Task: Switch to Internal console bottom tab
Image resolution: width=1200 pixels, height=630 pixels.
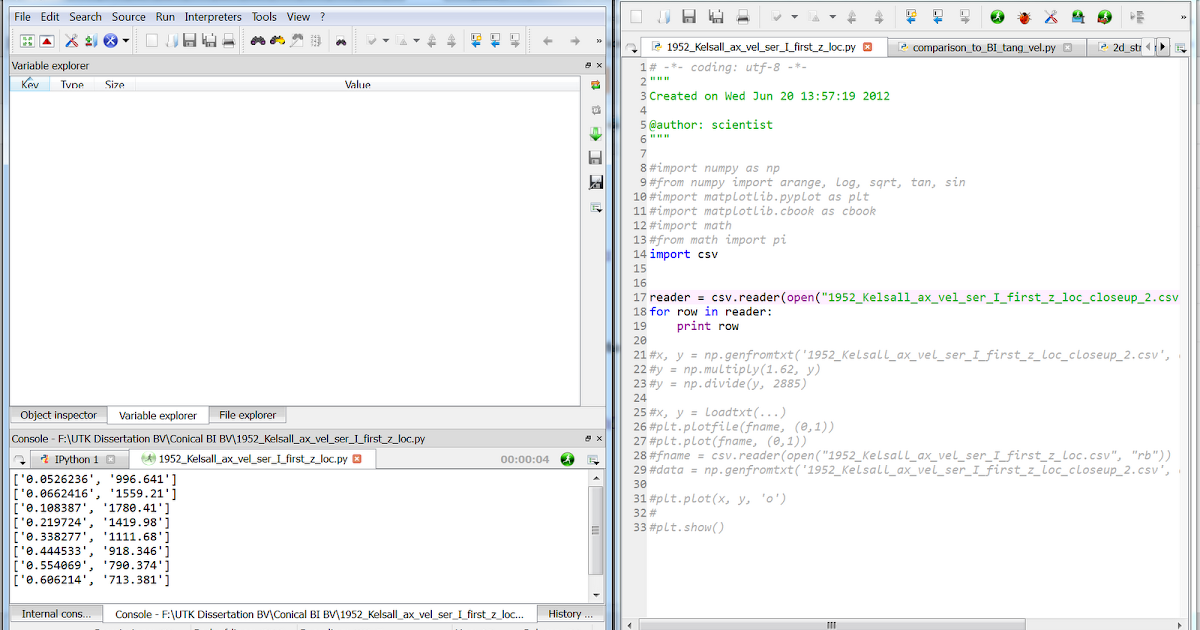Action: coord(55,614)
